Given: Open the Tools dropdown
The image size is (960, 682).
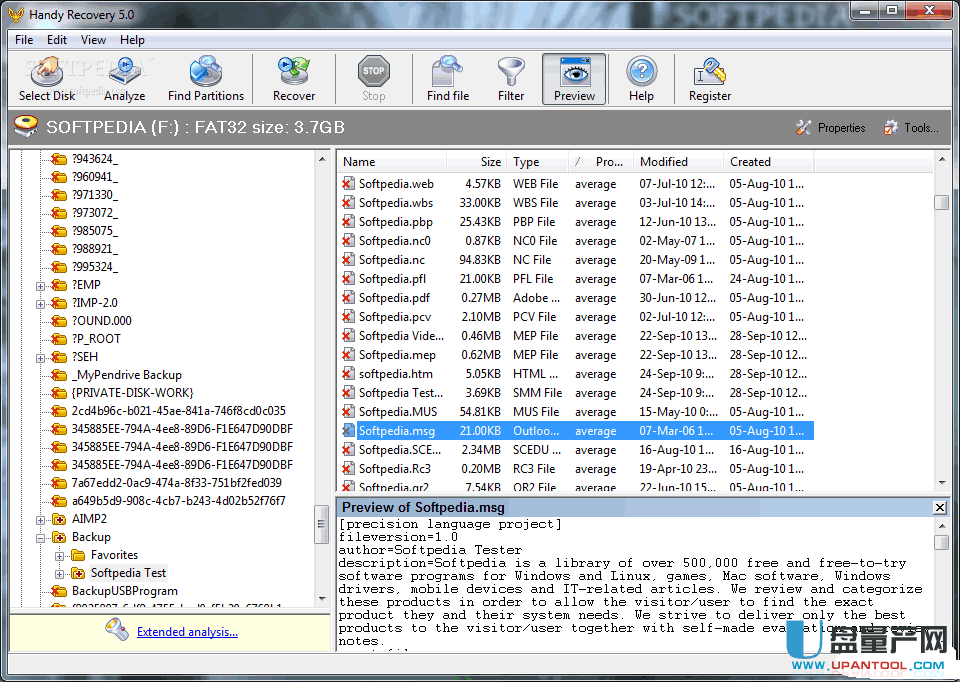Looking at the screenshot, I should pos(911,128).
